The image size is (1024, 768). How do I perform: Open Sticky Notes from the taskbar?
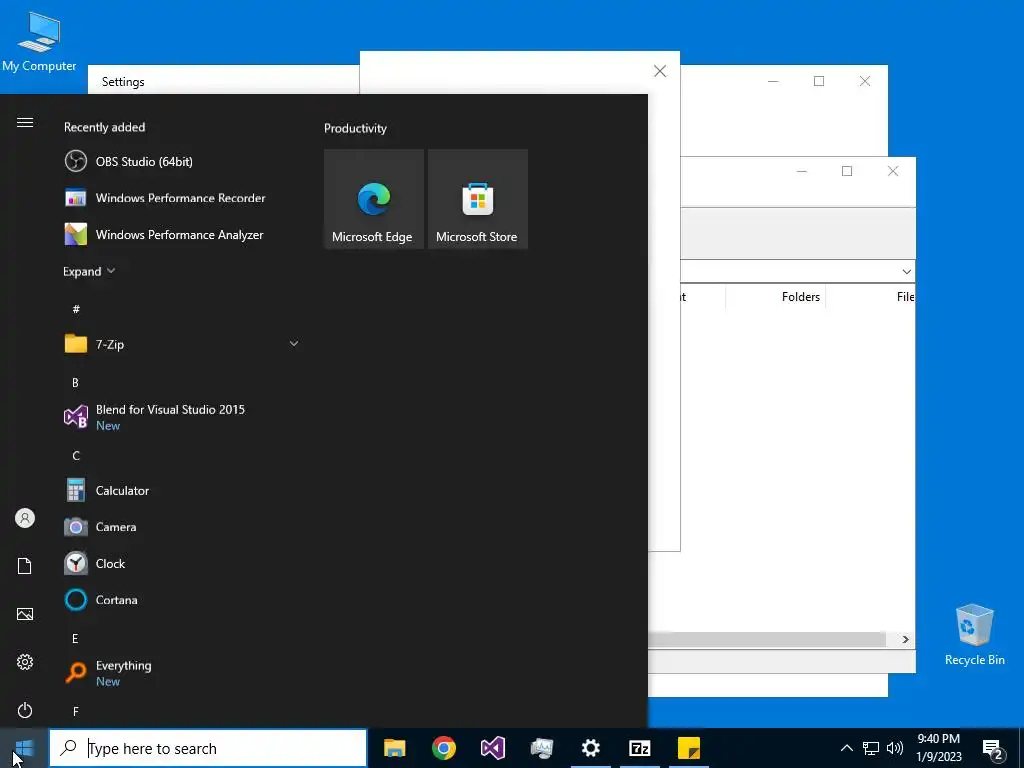(x=688, y=748)
